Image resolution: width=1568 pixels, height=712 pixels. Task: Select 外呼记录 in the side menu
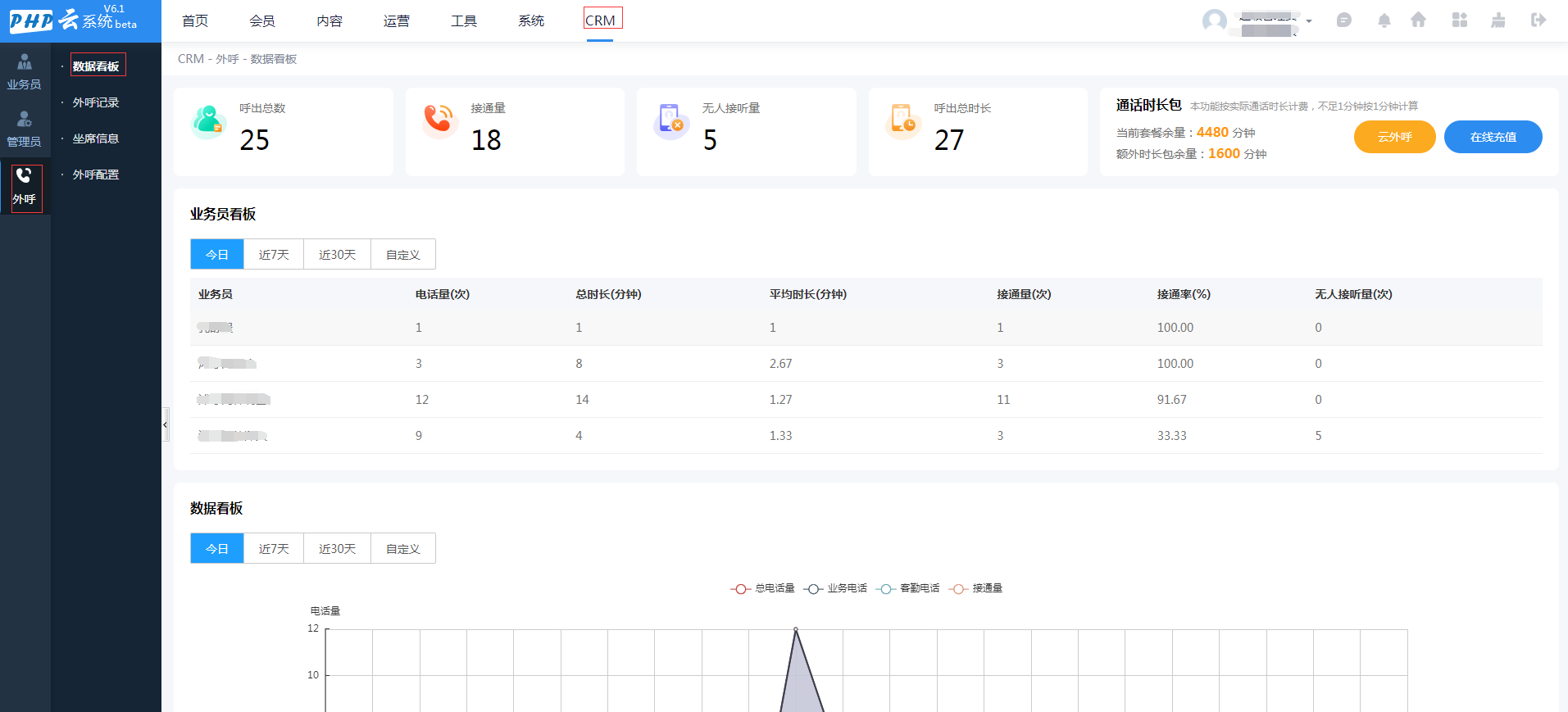pos(96,102)
